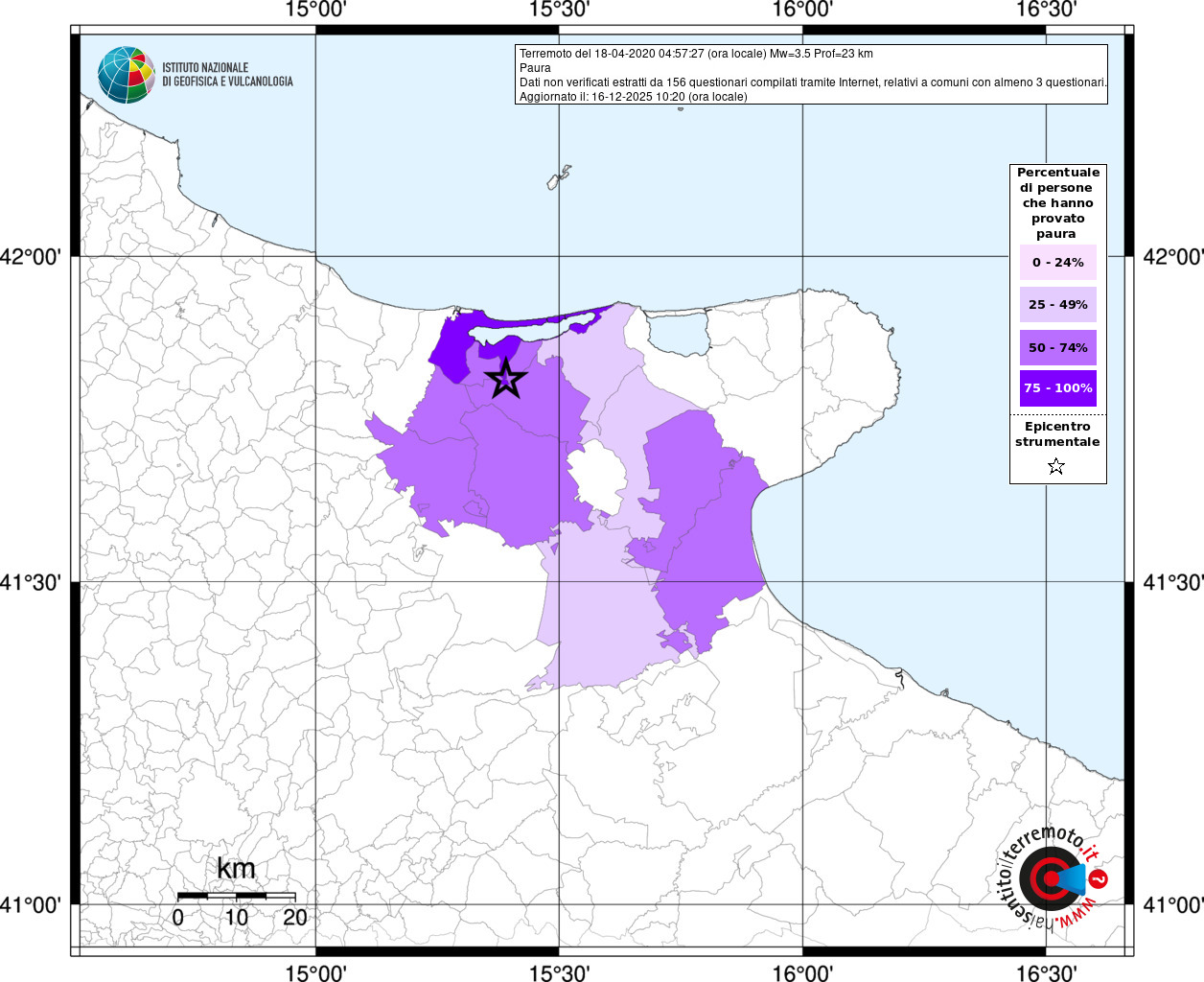Click the 'Aggiornato il' update line
The image size is (1204, 982).
(x=633, y=97)
